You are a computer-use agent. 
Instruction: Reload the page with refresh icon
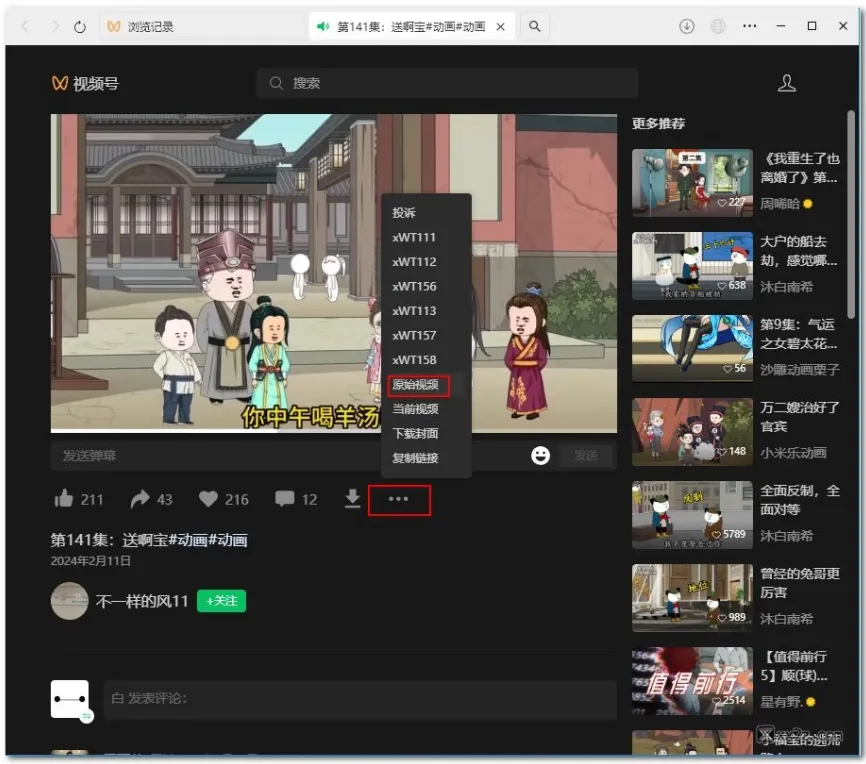pyautogui.click(x=80, y=27)
